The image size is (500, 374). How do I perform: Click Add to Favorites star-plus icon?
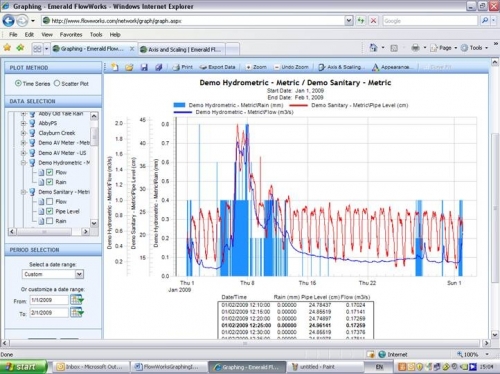pyautogui.click(x=20, y=48)
